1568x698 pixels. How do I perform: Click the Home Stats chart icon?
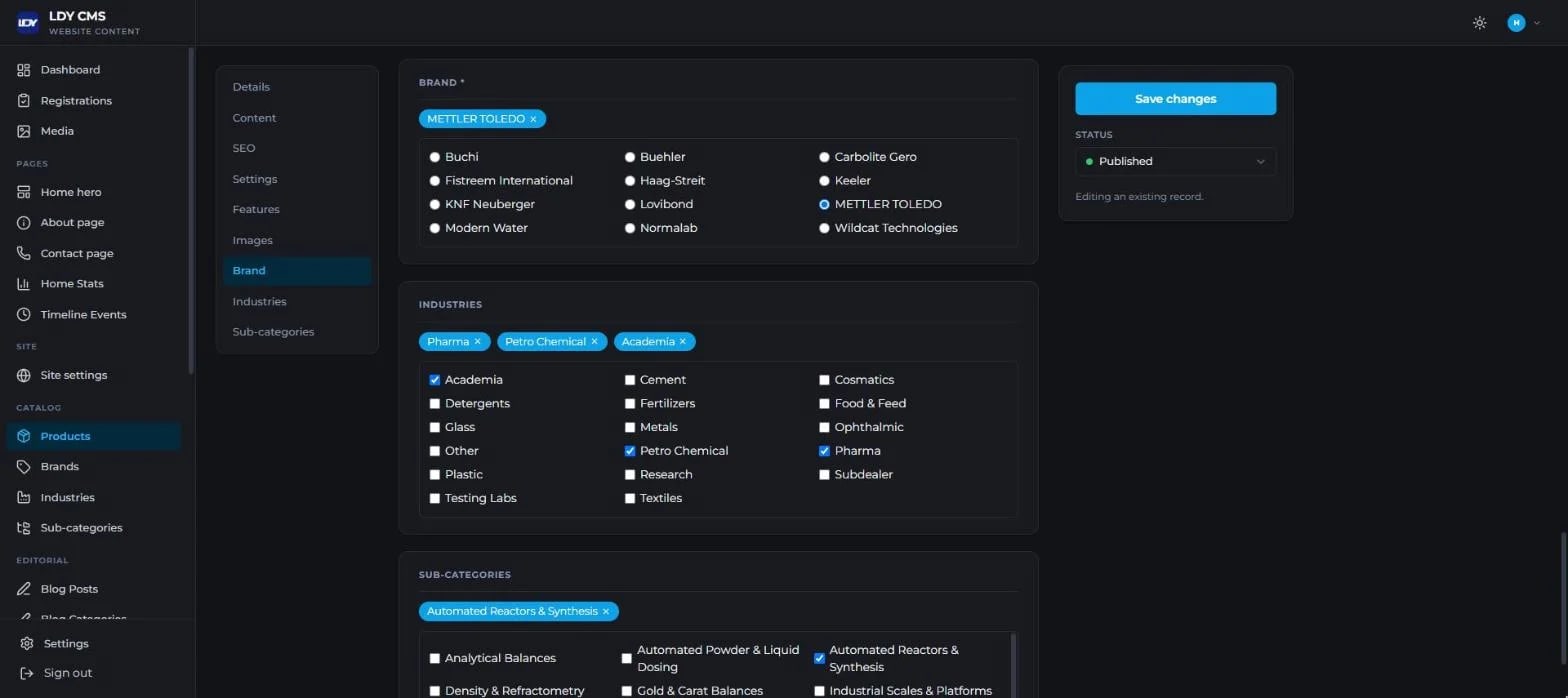pos(24,284)
